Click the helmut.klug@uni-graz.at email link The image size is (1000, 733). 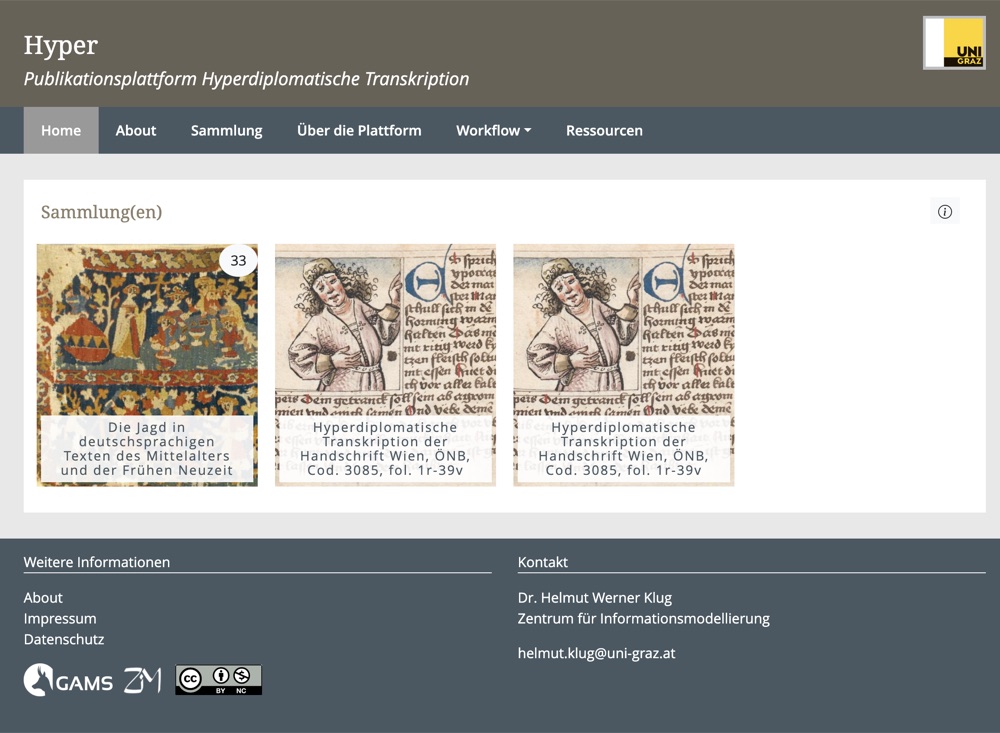[x=596, y=653]
